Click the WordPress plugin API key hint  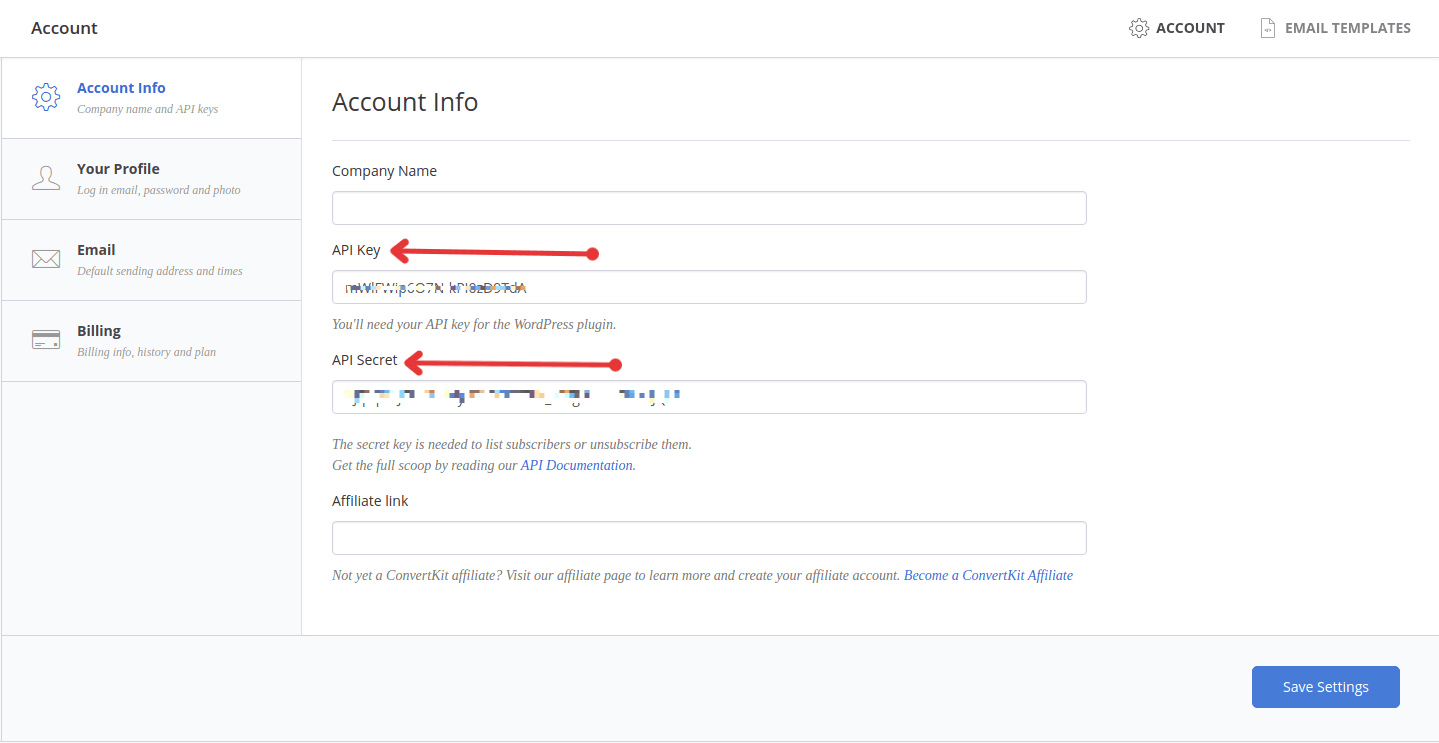pos(474,324)
